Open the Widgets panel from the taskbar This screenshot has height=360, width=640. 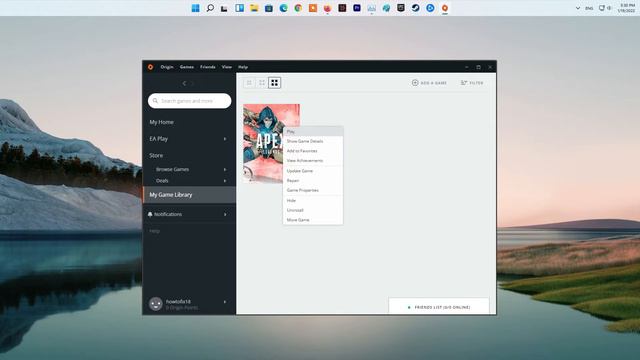pyautogui.click(x=239, y=8)
